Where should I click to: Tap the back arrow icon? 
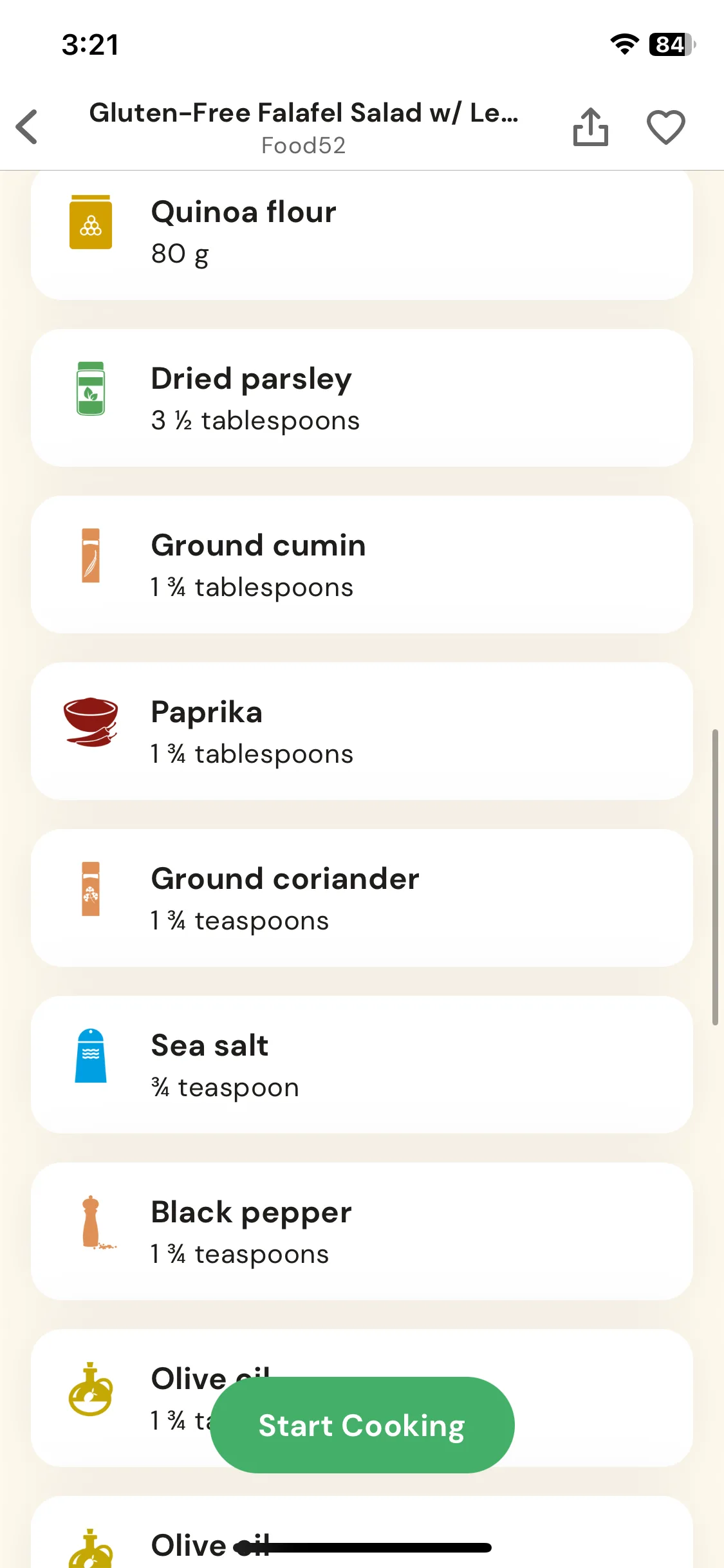pos(27,127)
